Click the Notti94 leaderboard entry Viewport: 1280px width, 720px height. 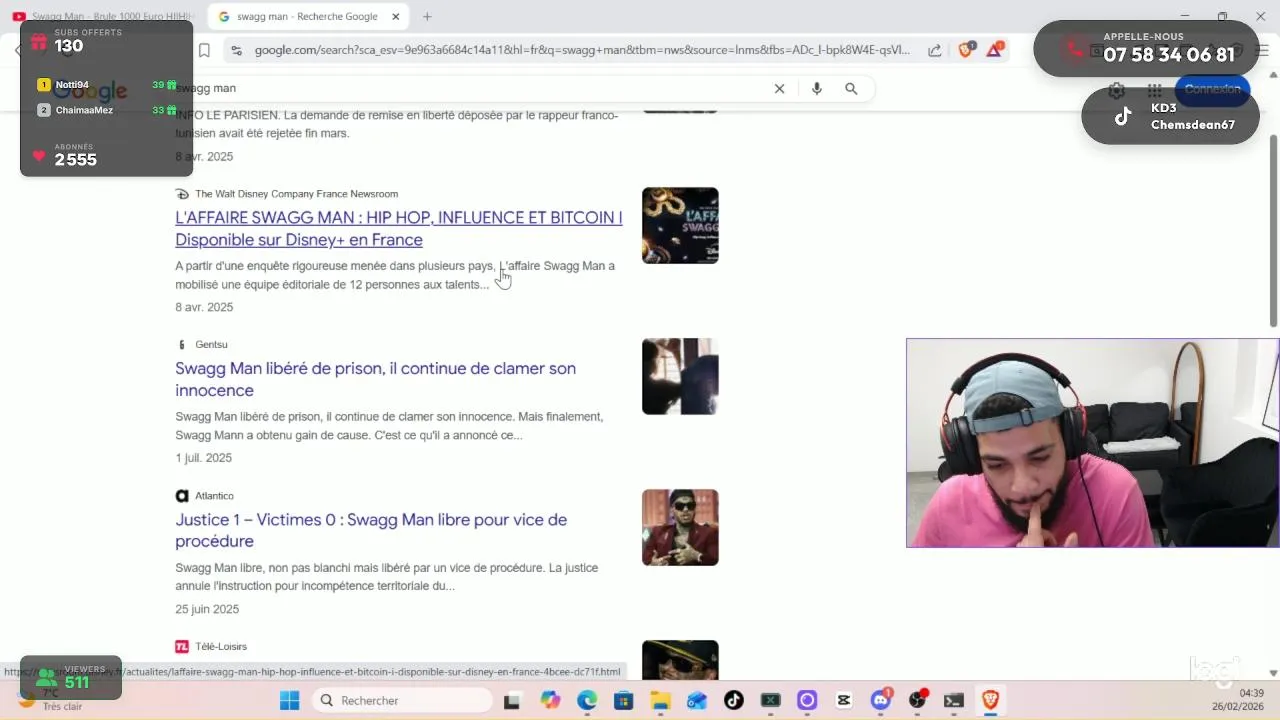point(107,85)
